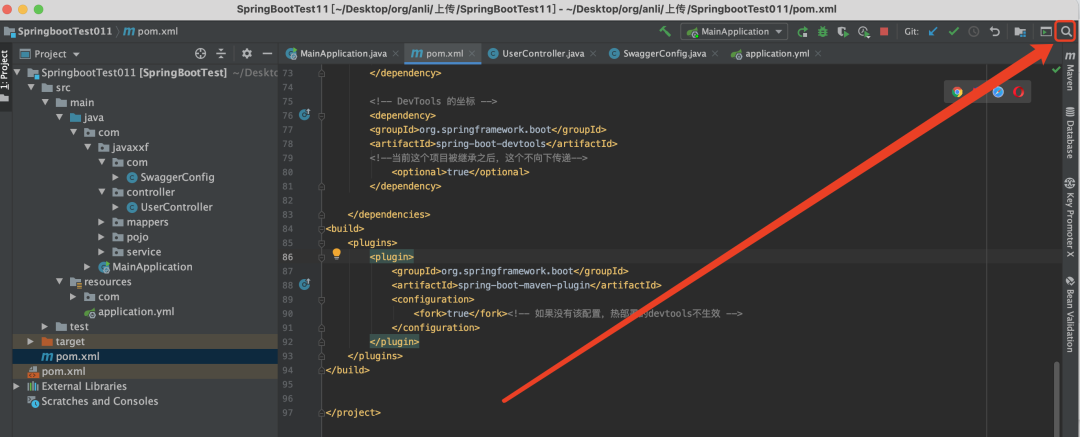Click the gutter icon on line 76

point(305,114)
